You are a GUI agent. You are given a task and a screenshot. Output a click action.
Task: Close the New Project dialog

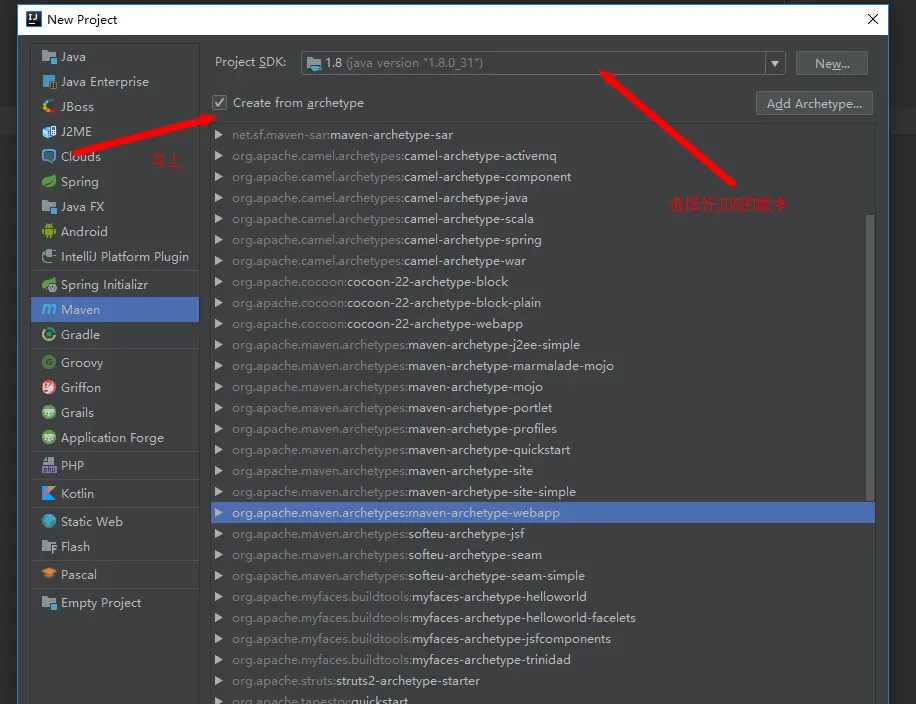[x=873, y=19]
